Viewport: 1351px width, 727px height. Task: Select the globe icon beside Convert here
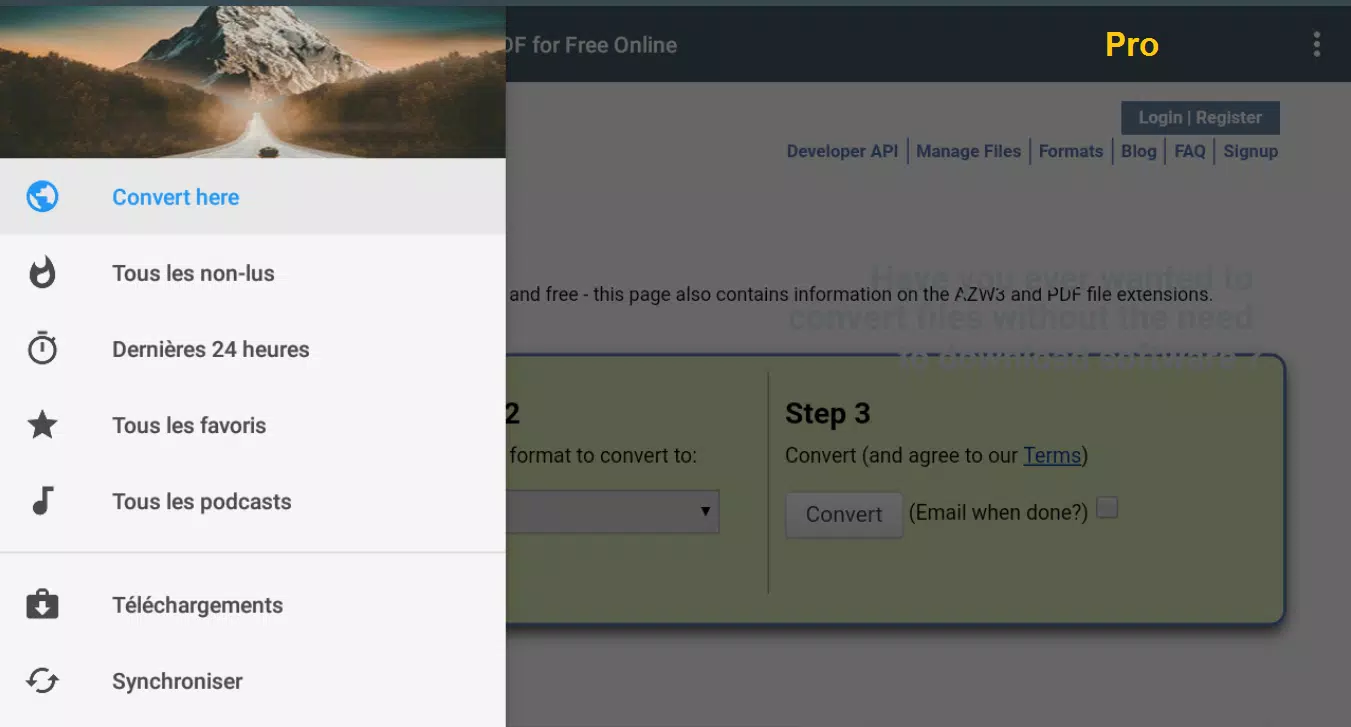42,197
